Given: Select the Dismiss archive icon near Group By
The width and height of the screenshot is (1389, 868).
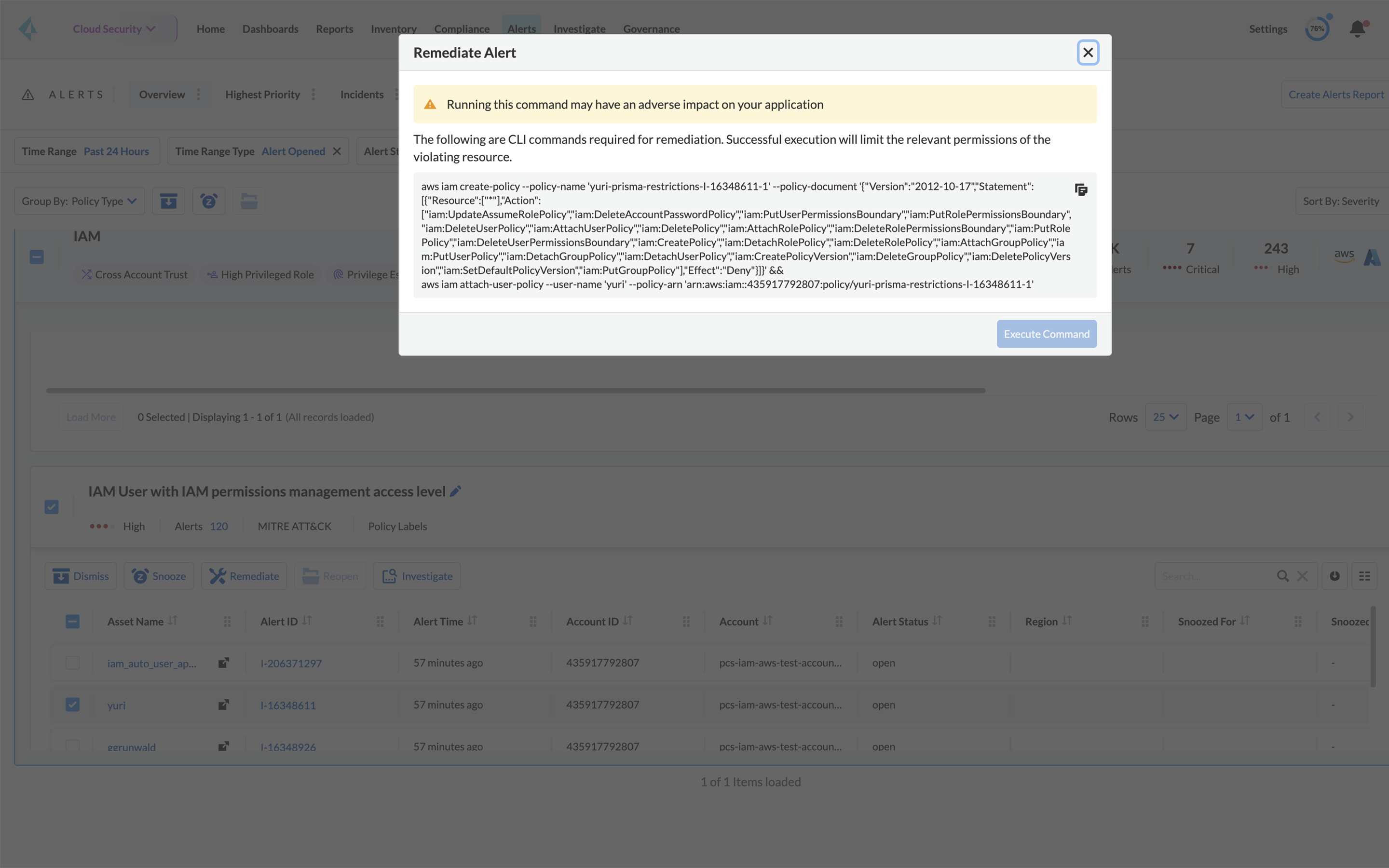Looking at the screenshot, I should [x=168, y=200].
